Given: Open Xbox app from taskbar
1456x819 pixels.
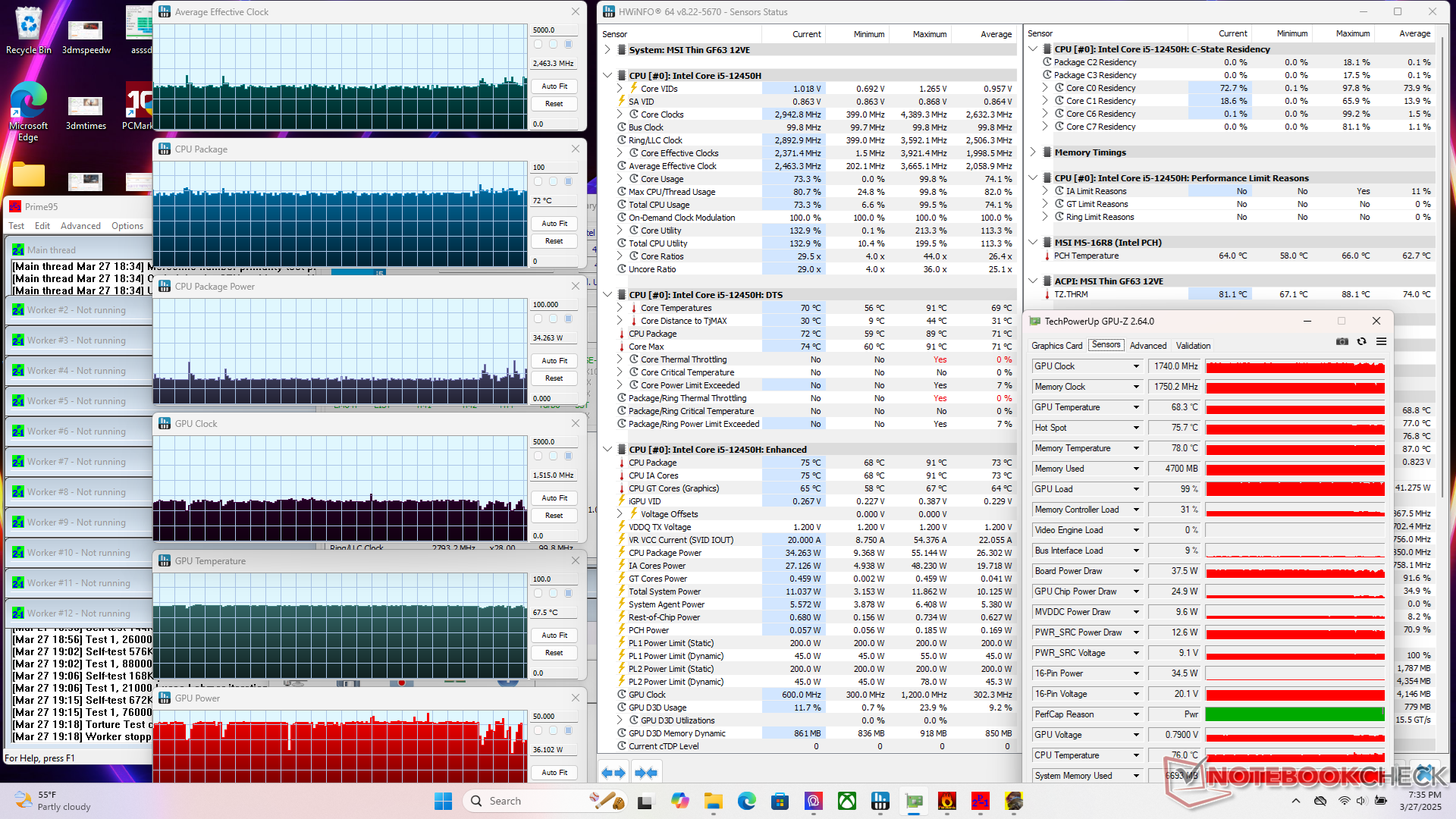Looking at the screenshot, I should [847, 801].
